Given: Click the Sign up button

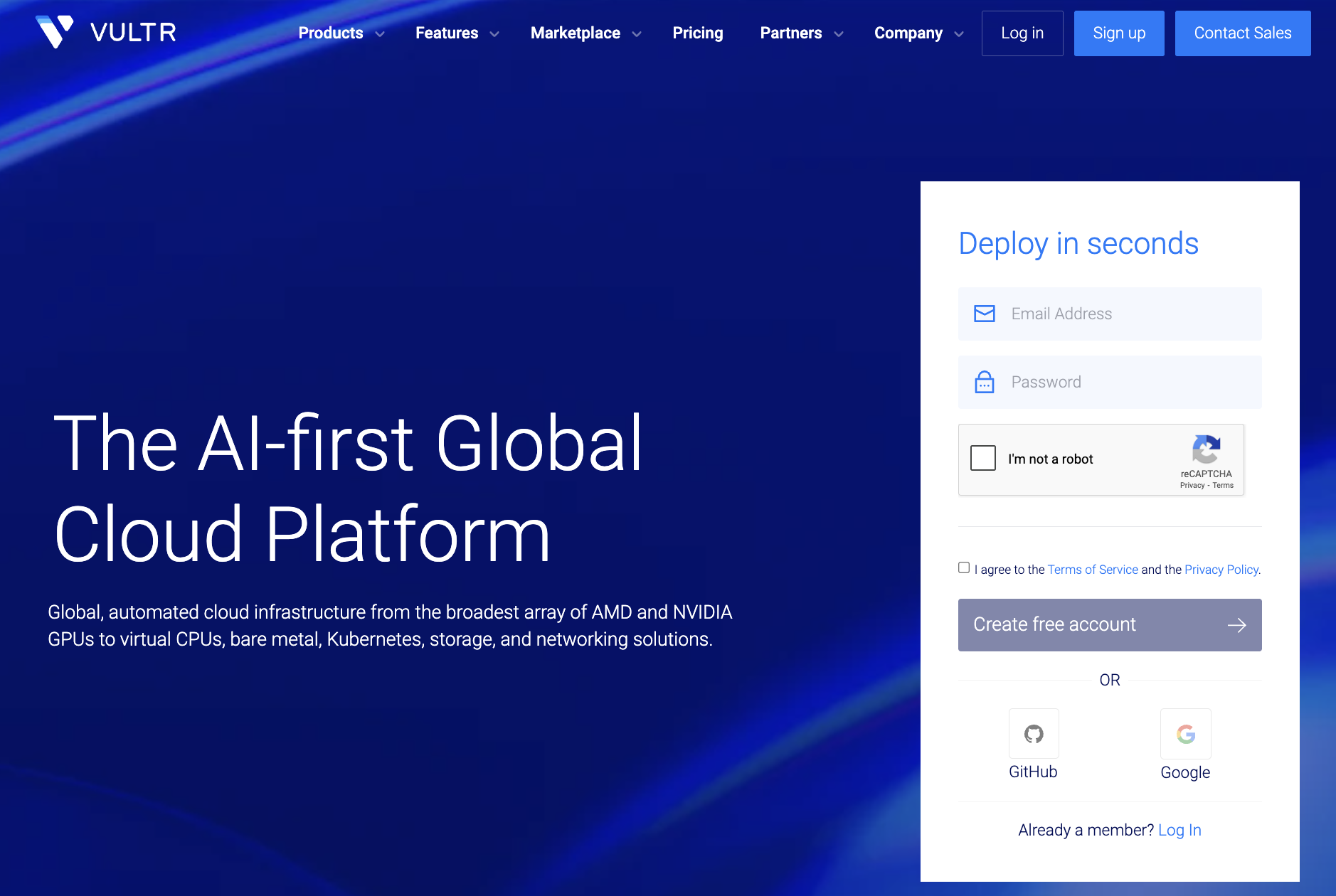Looking at the screenshot, I should coord(1118,33).
